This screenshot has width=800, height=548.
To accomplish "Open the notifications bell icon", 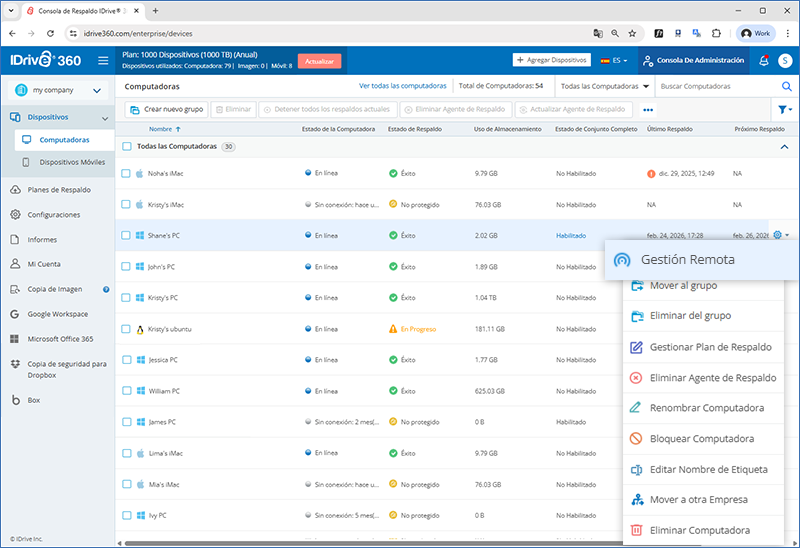I will [x=764, y=60].
